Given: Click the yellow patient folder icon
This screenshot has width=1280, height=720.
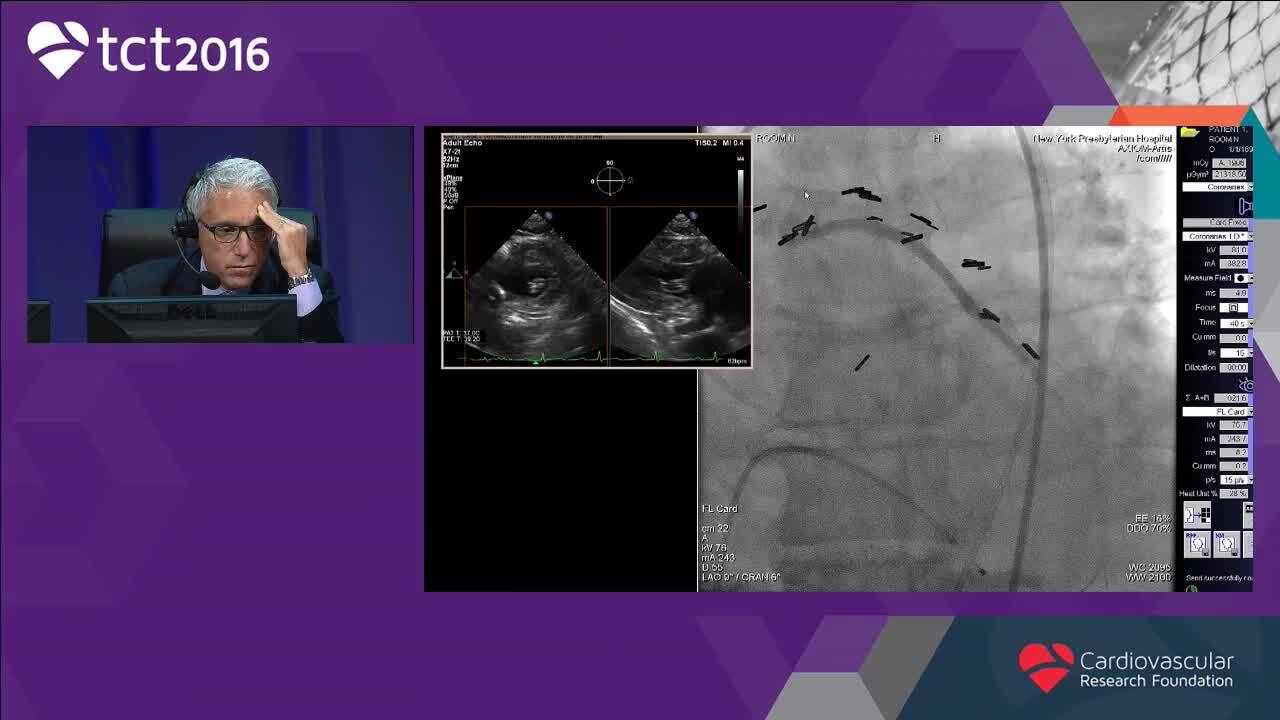Looking at the screenshot, I should pyautogui.click(x=1189, y=132).
